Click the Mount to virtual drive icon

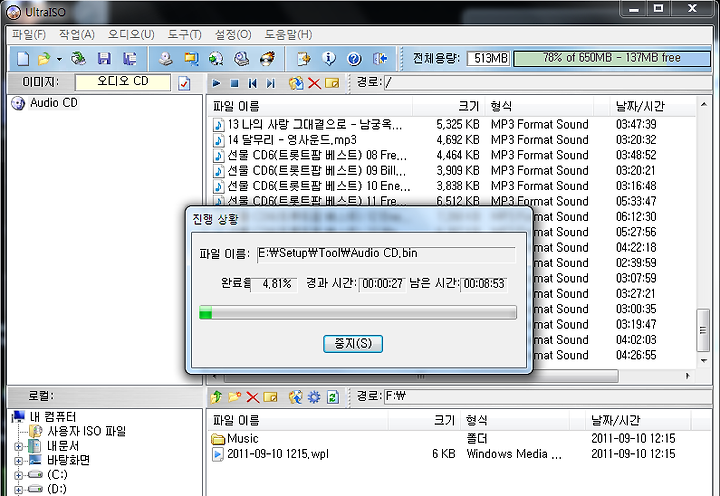(x=242, y=59)
